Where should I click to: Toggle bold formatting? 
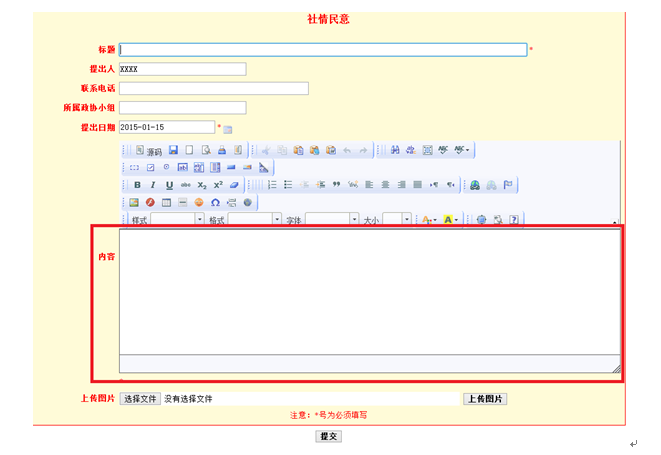pos(137,185)
